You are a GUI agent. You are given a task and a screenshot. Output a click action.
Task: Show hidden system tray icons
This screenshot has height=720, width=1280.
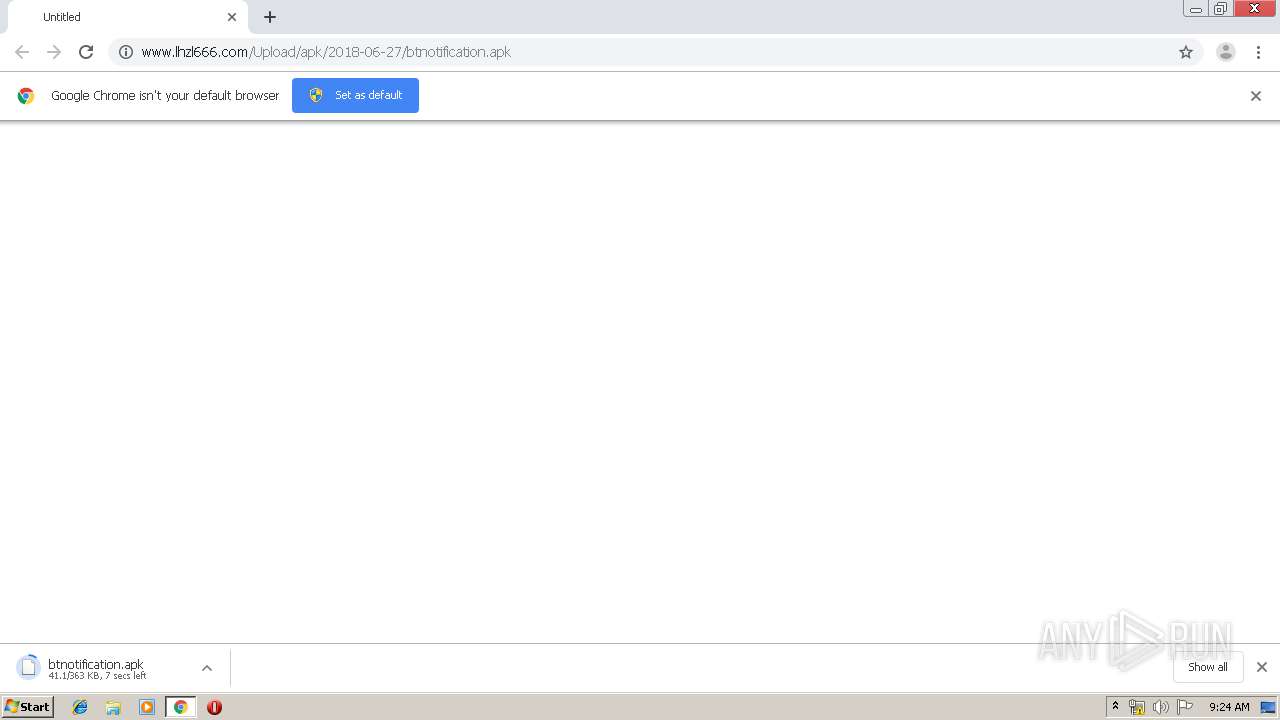click(x=1116, y=707)
